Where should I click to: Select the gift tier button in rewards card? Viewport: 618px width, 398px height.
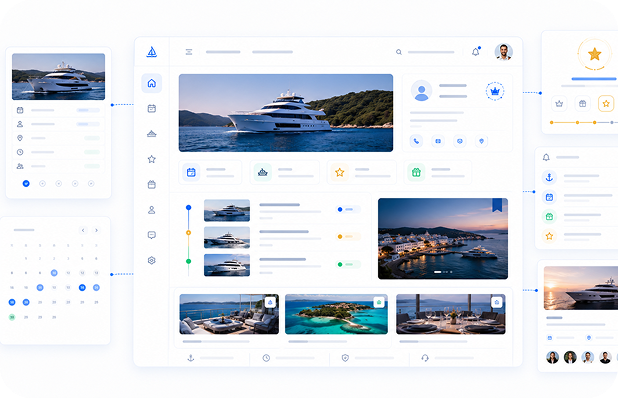(x=583, y=104)
